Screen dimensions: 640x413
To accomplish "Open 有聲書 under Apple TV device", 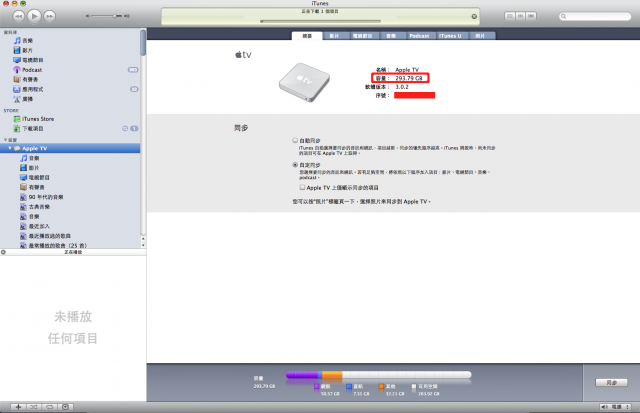I will (32, 187).
